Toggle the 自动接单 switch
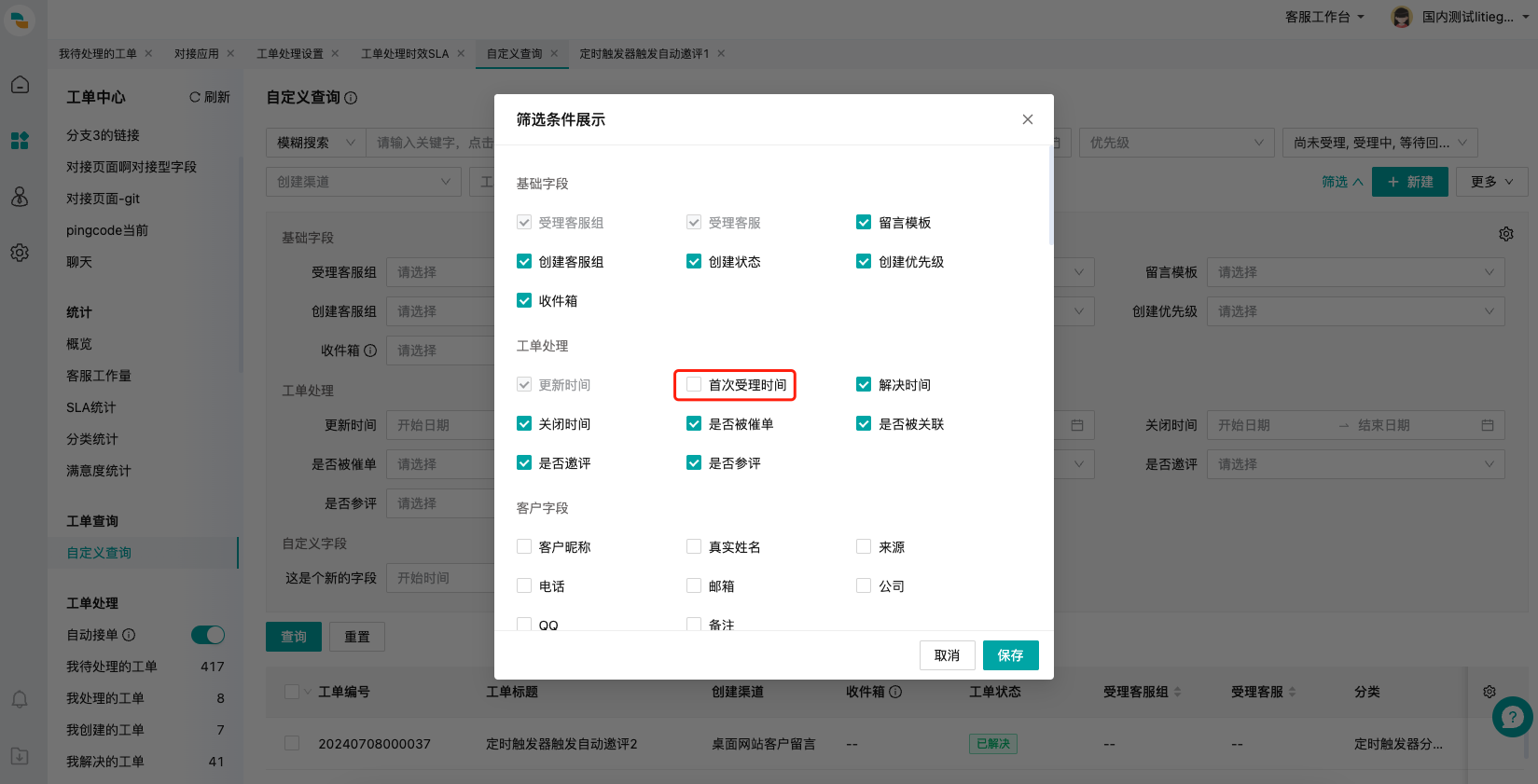Viewport: 1538px width, 784px height. point(208,635)
